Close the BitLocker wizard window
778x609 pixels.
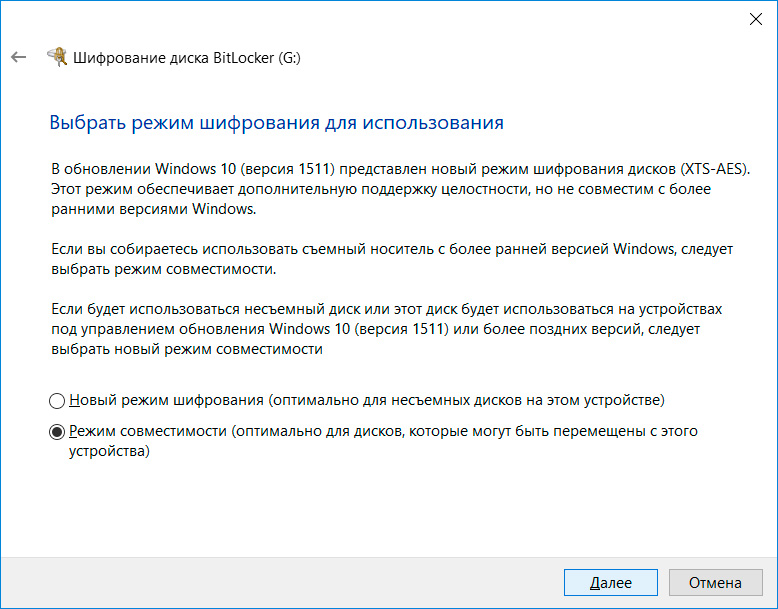754,18
